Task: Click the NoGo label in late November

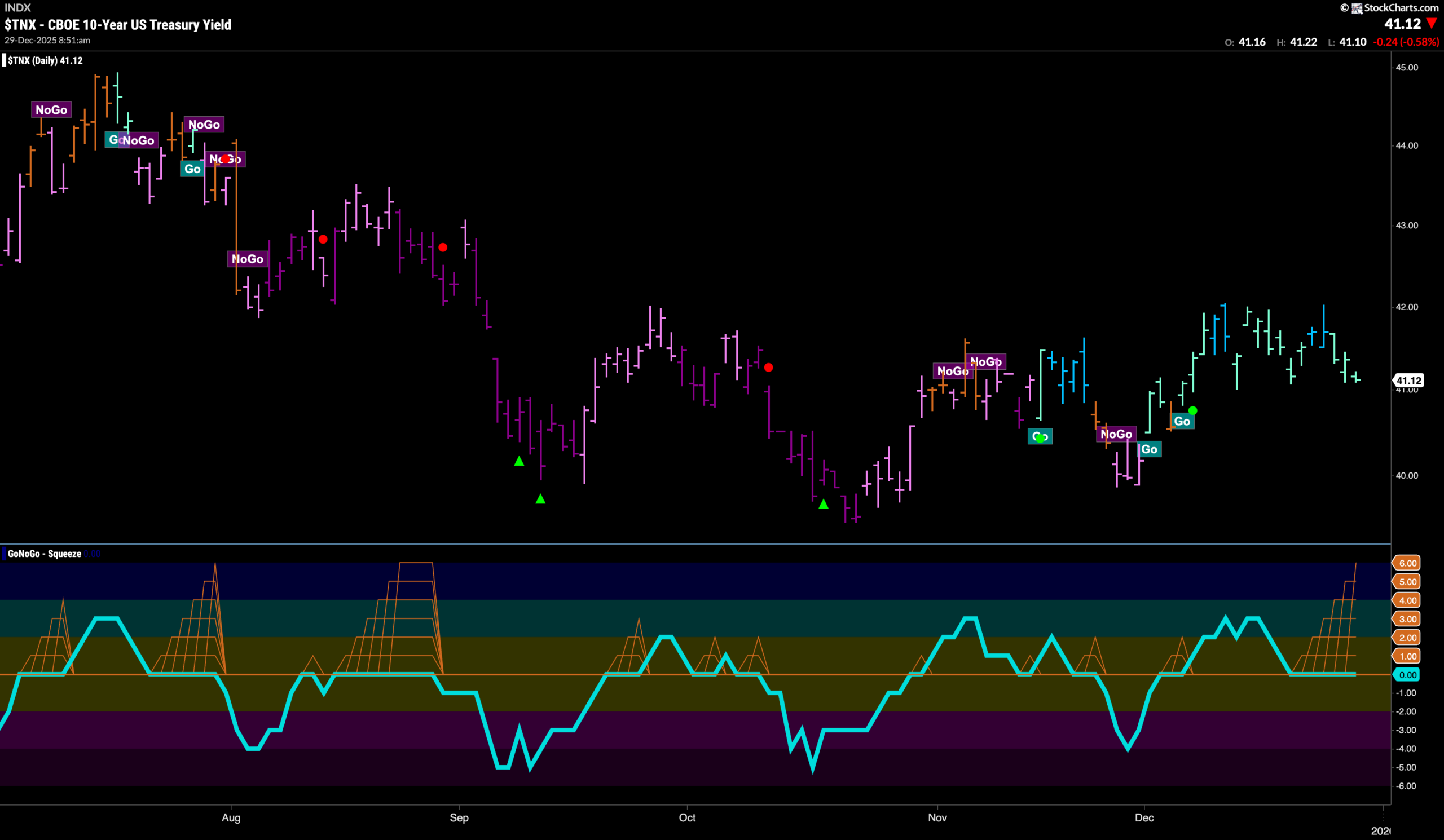Action: 1116,434
